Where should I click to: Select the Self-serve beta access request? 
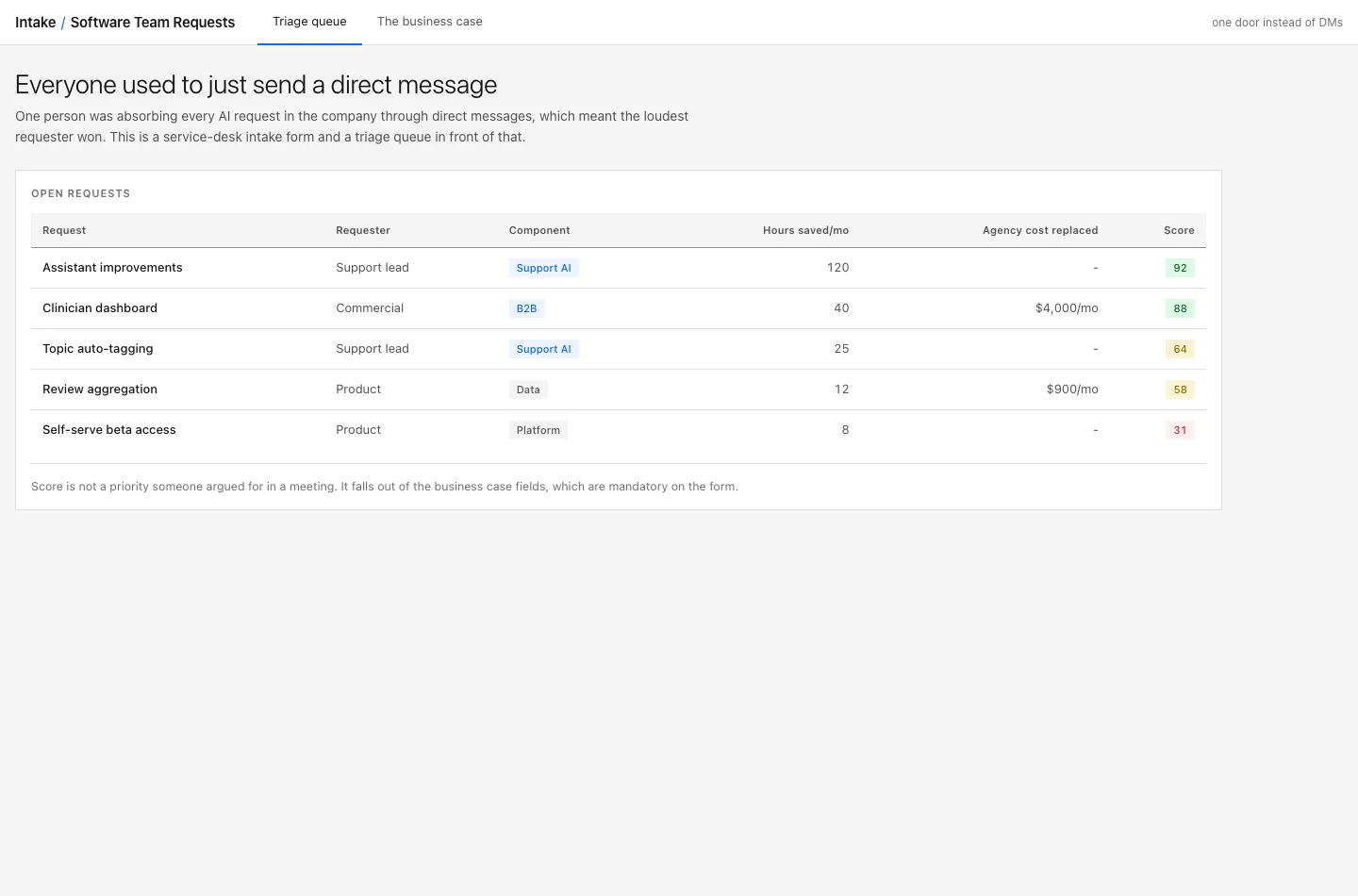[x=109, y=430]
